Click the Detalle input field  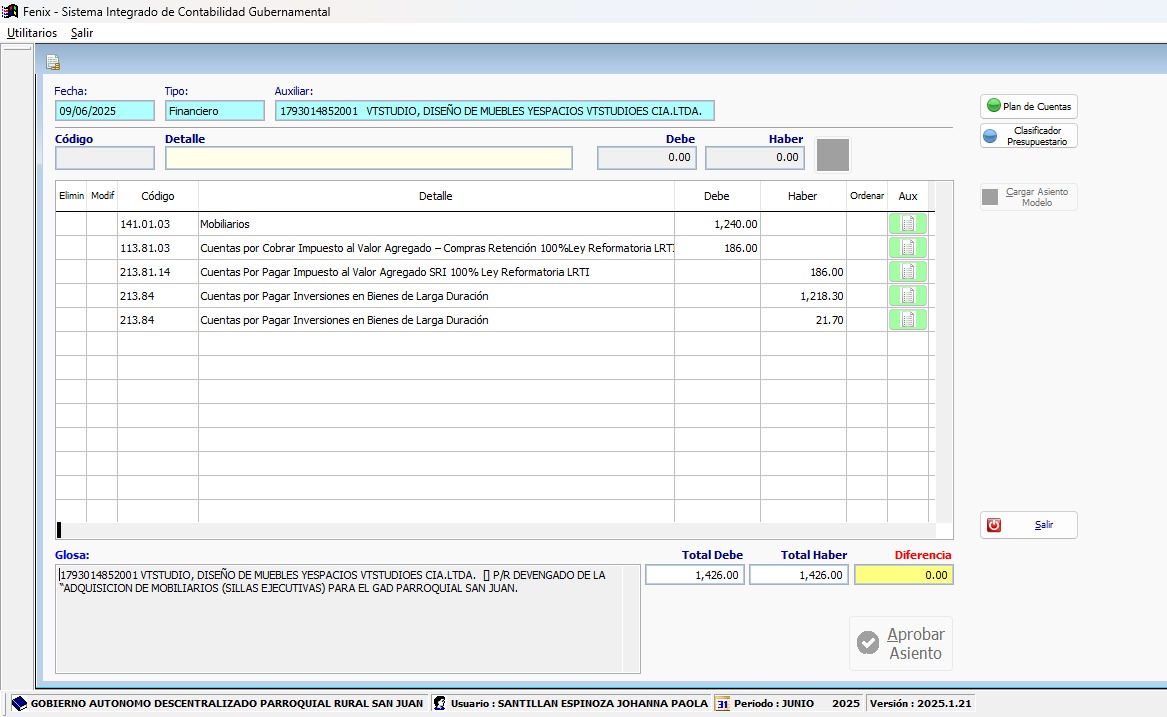coord(369,158)
